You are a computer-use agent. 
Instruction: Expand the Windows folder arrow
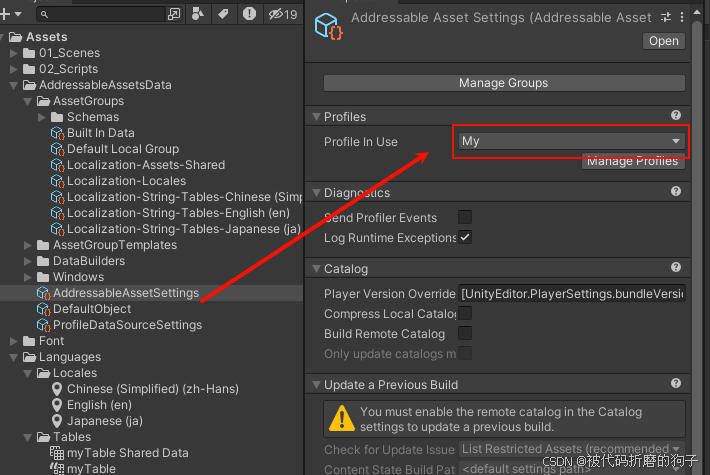point(28,277)
